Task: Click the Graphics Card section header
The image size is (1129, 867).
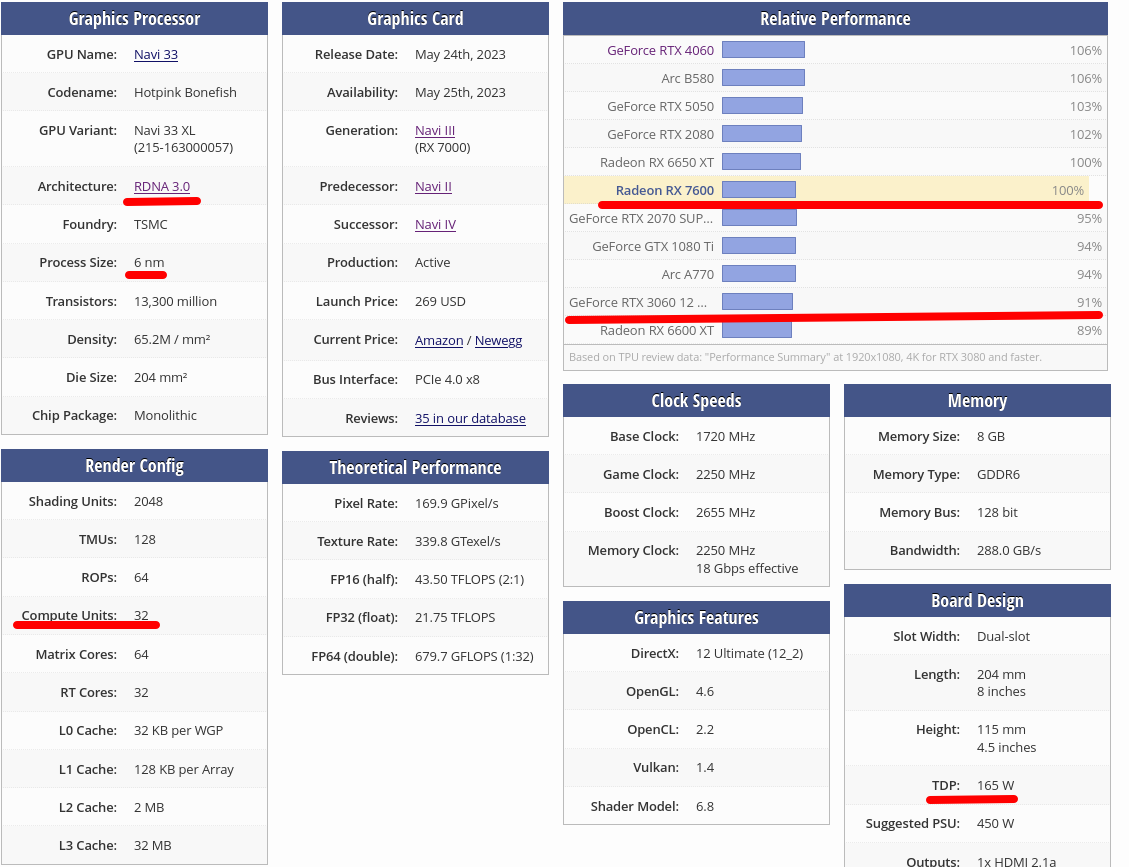Action: 415,19
